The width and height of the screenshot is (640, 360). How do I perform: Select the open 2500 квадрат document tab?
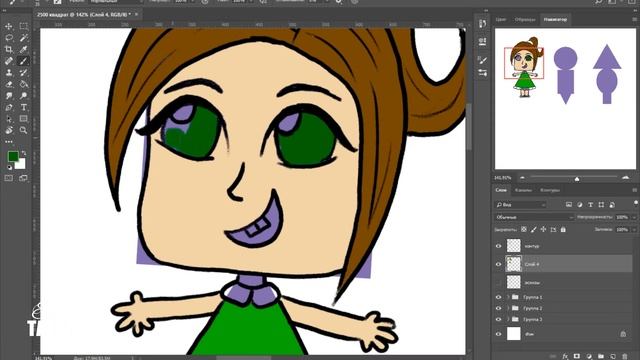(x=84, y=15)
